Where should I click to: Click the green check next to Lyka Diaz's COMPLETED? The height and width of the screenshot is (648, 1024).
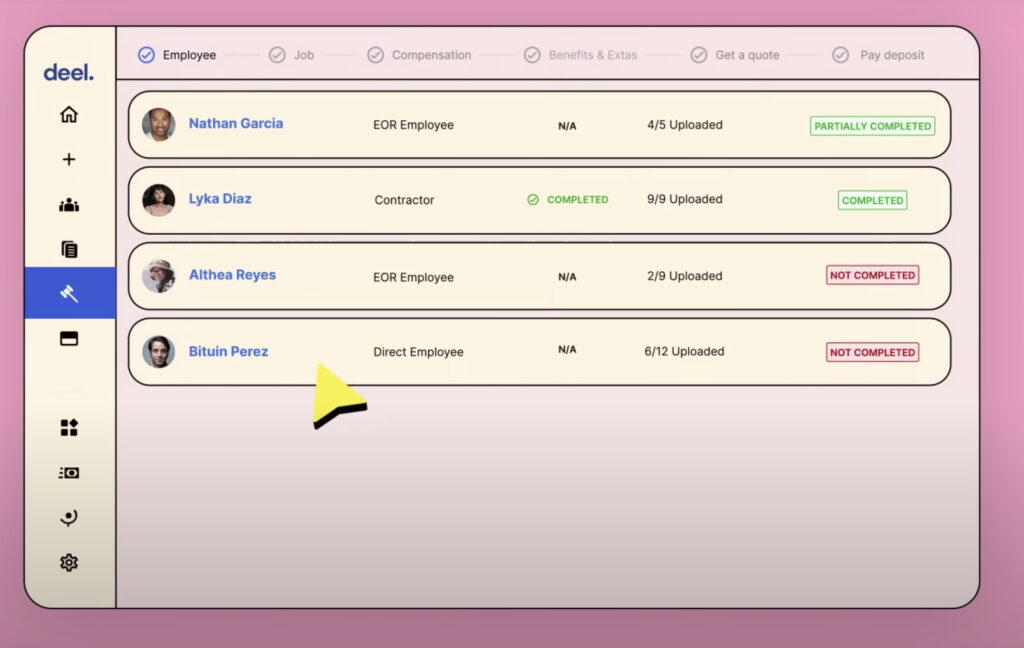[x=533, y=200]
